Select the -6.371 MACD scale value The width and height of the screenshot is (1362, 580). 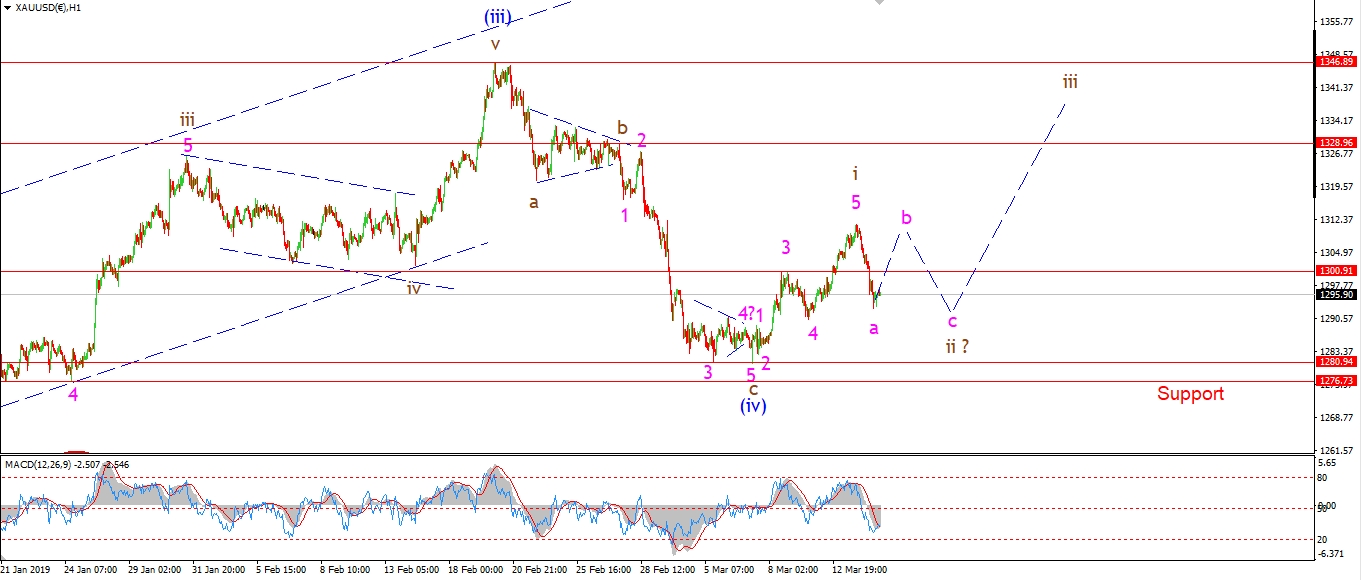point(1333,552)
